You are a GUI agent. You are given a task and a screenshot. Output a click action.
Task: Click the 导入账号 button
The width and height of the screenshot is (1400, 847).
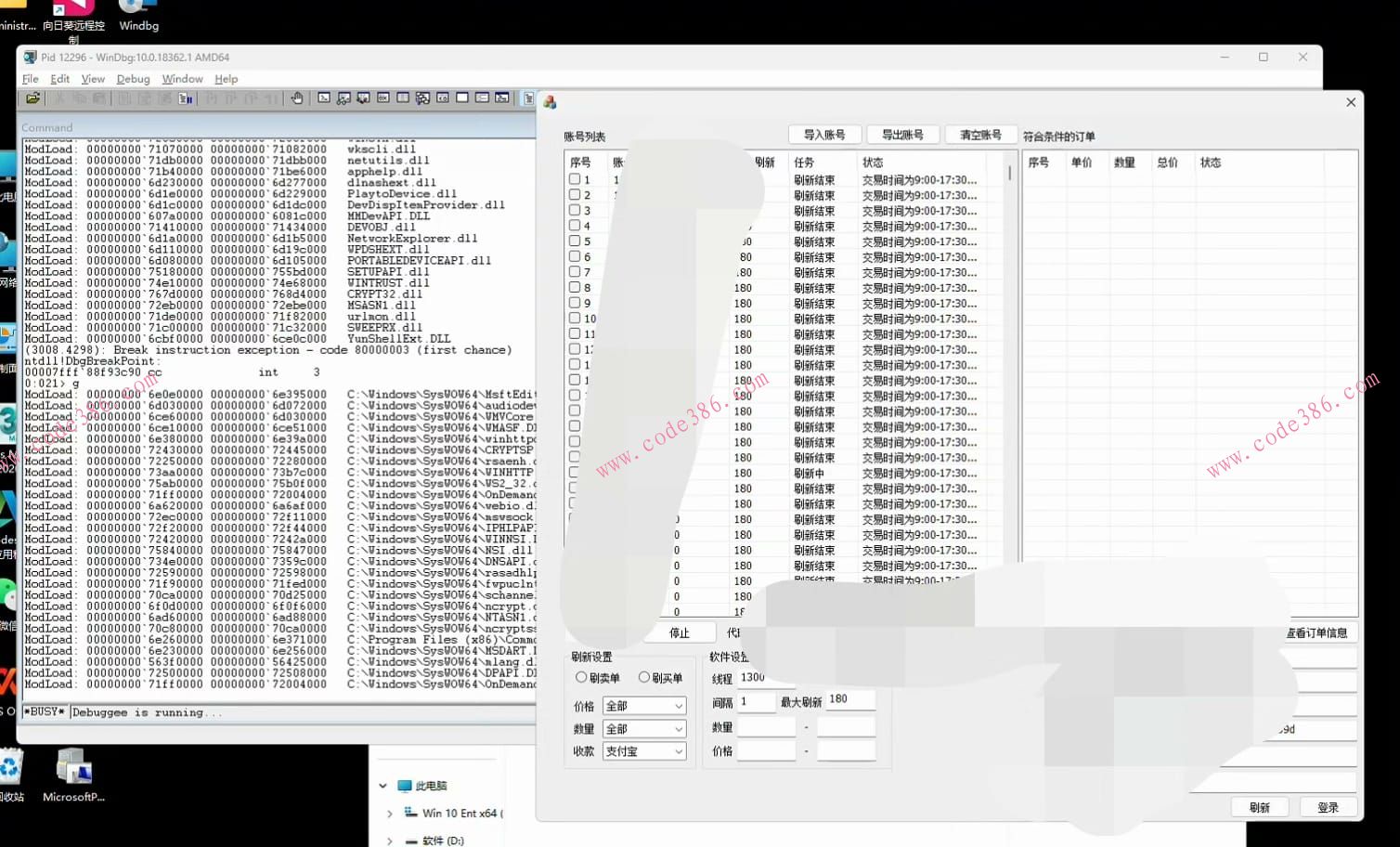[824, 135]
